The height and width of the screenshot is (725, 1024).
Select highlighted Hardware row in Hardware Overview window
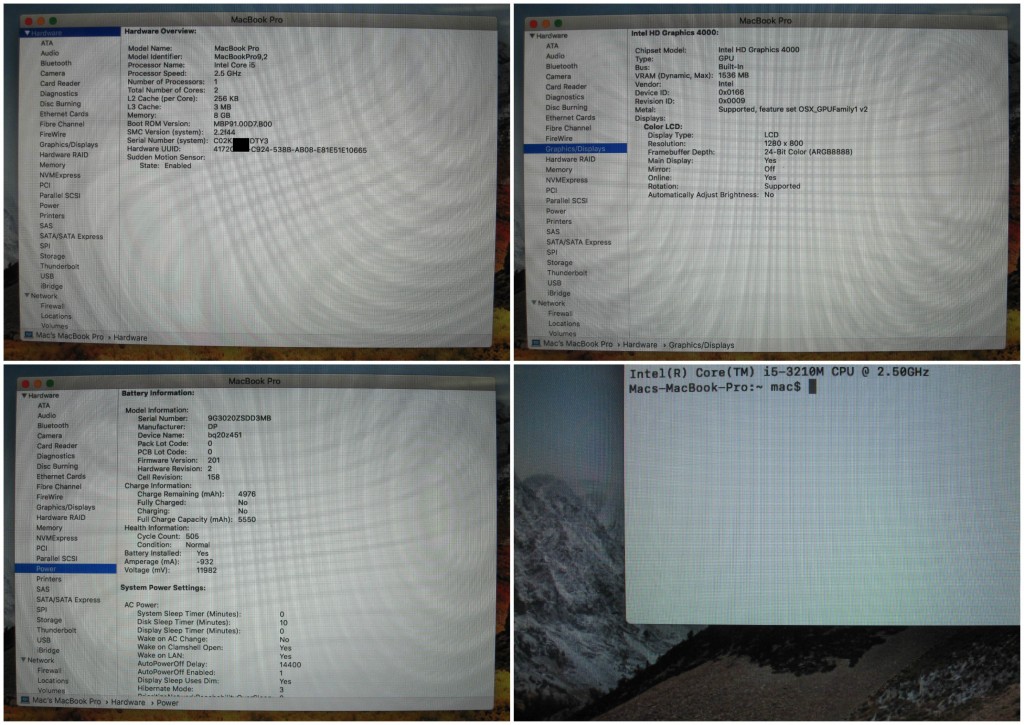pyautogui.click(x=70, y=33)
